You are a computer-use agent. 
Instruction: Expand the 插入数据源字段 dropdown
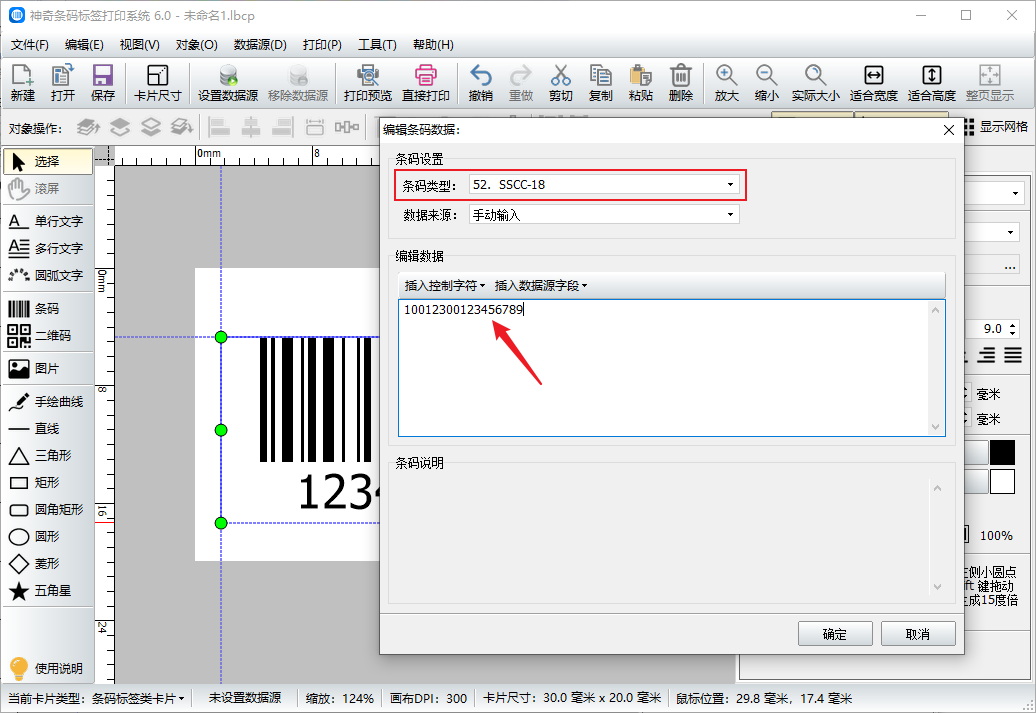[540, 286]
